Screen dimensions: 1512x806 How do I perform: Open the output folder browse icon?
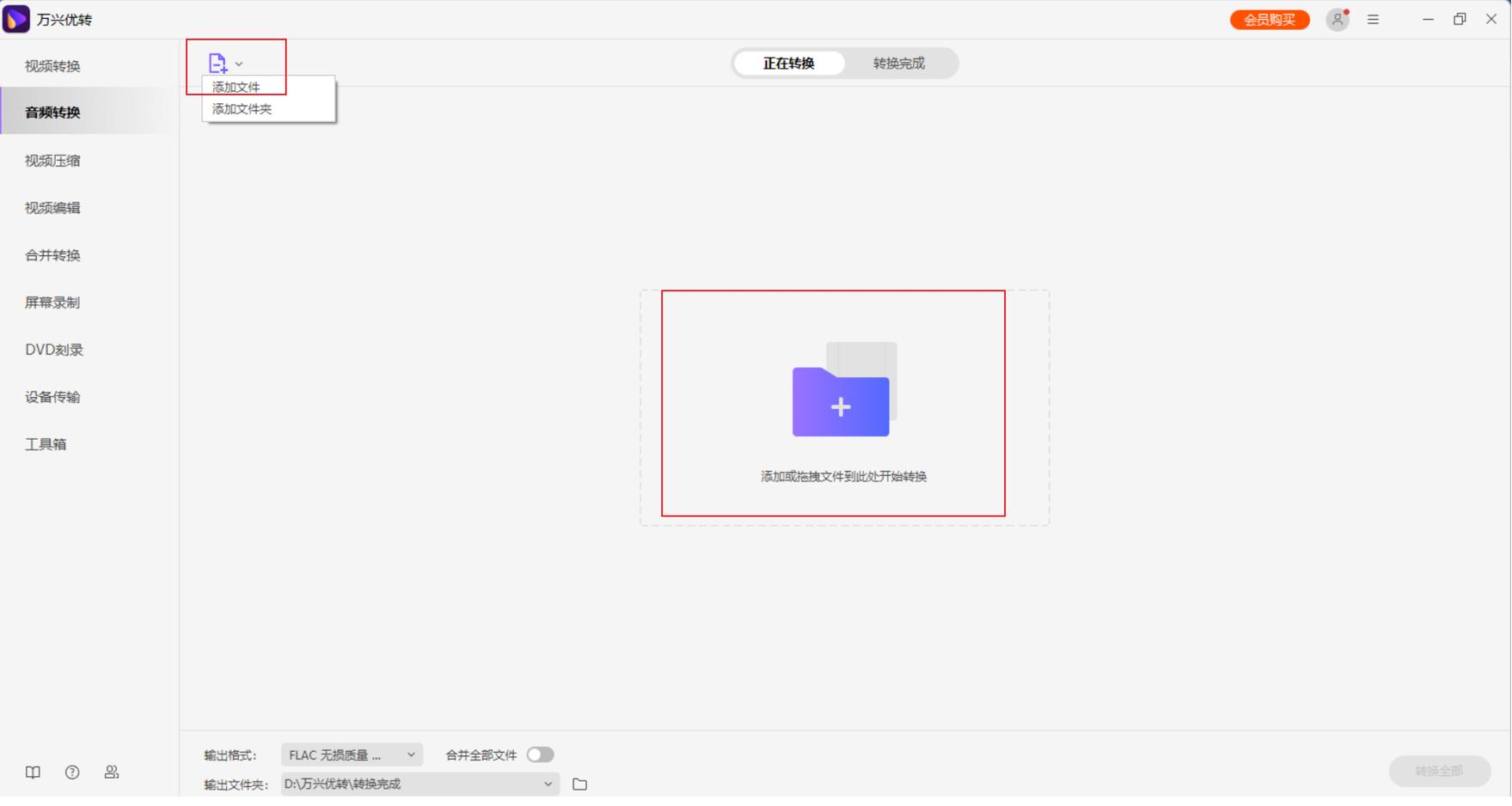pyautogui.click(x=580, y=784)
